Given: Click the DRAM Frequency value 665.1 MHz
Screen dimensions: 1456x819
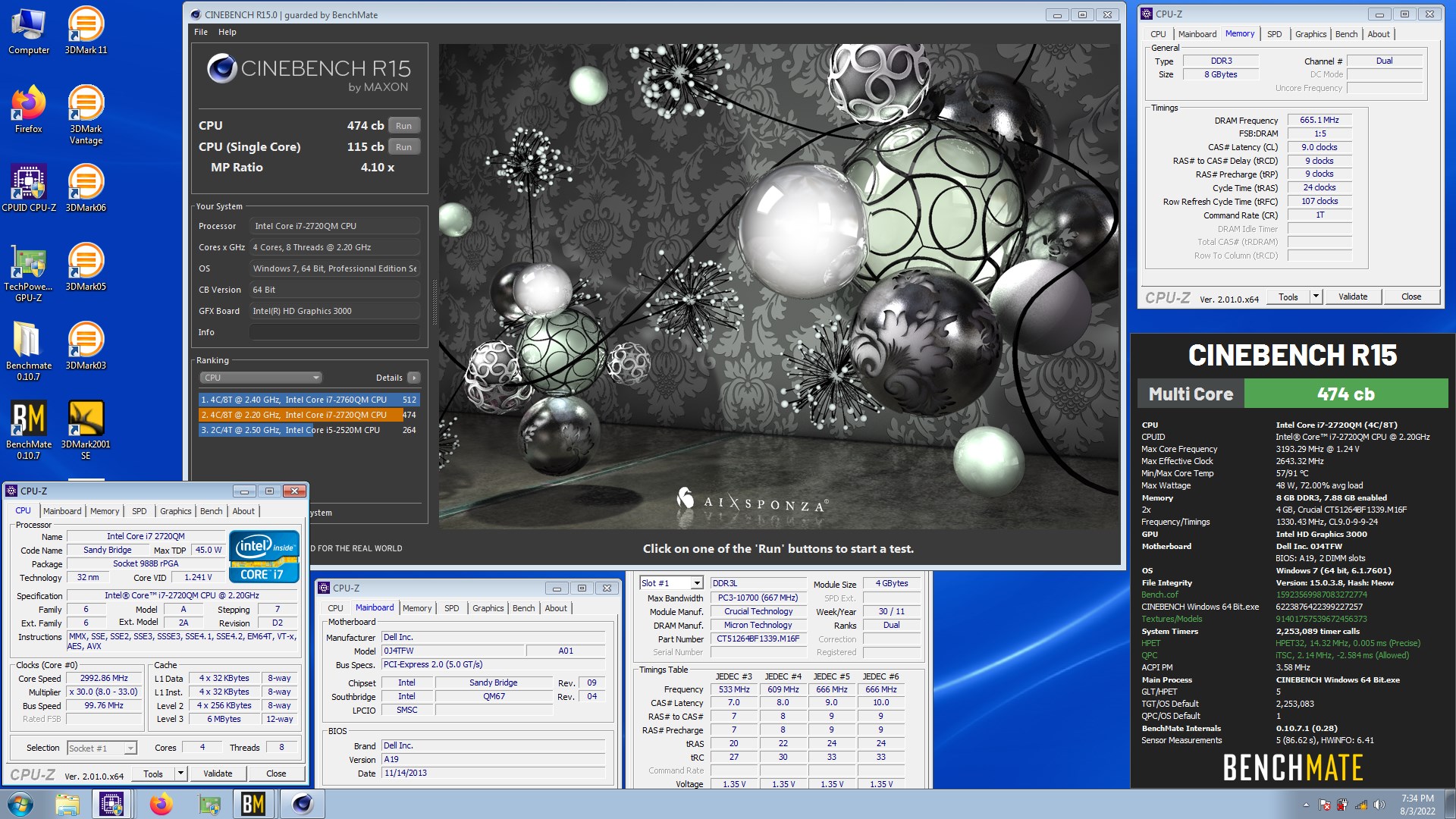Looking at the screenshot, I should point(1319,120).
